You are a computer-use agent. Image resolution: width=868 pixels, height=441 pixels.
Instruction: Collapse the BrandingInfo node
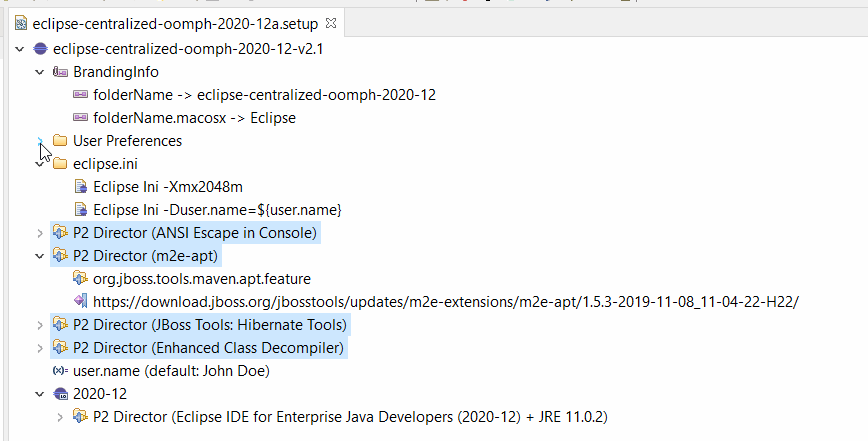[39, 72]
